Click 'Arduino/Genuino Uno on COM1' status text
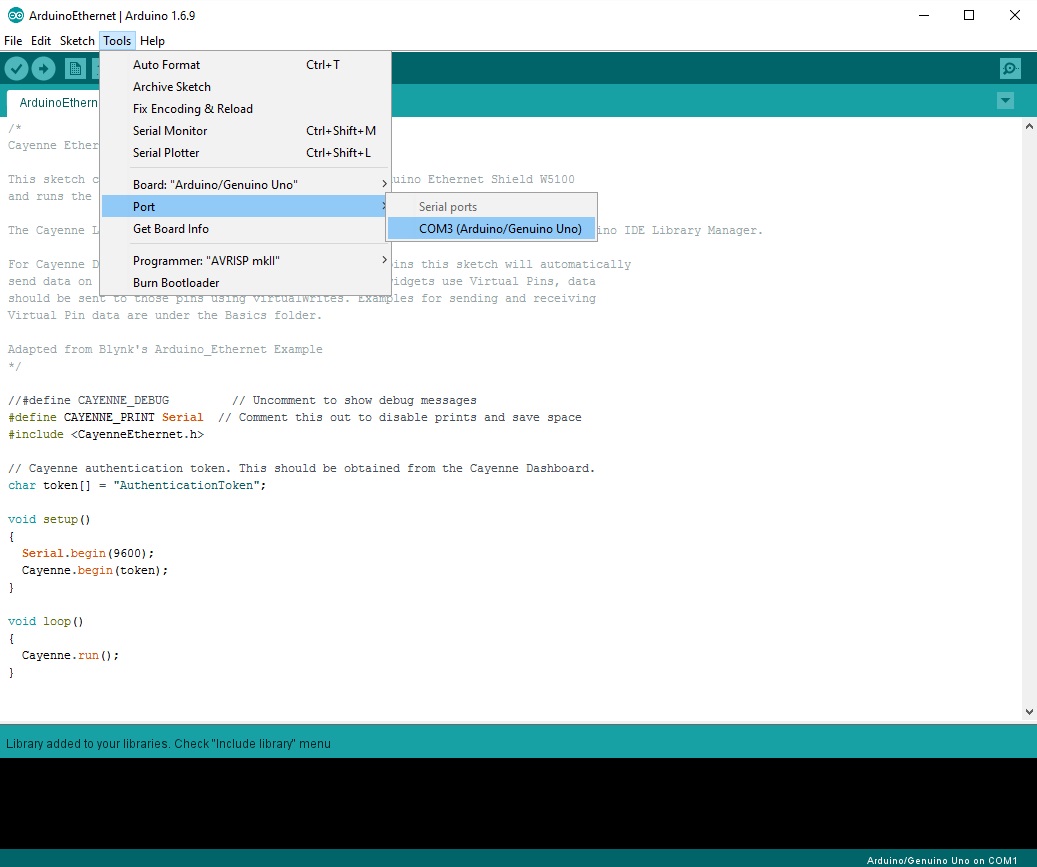This screenshot has width=1037, height=867. 942,860
